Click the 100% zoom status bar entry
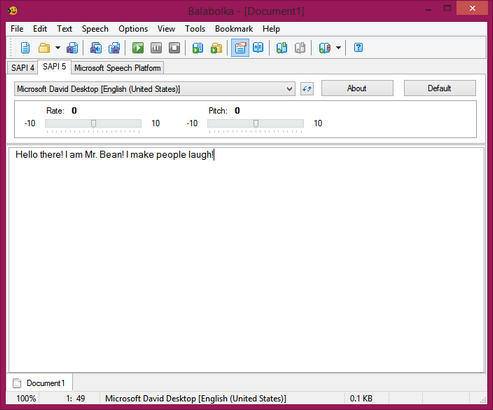493x410 pixels. pos(26,399)
